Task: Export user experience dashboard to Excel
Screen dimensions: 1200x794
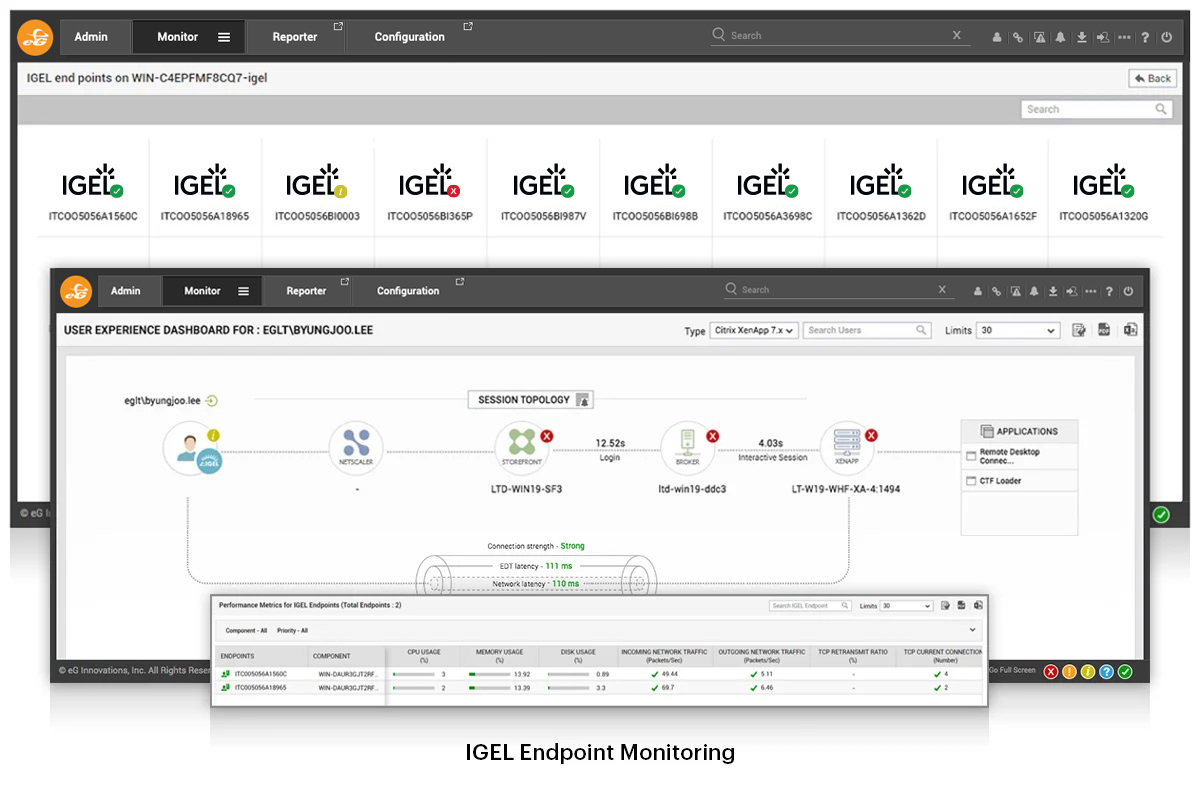Action: pyautogui.click(x=1131, y=330)
